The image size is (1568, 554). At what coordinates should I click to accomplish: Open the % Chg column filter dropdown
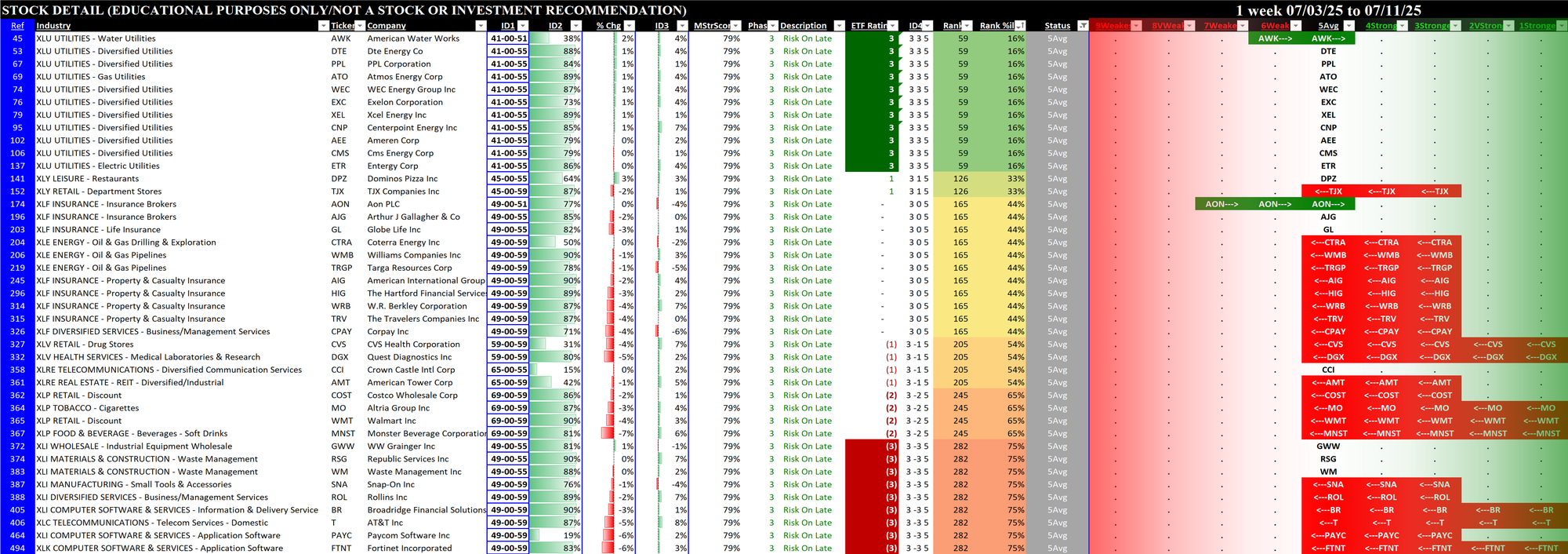pos(629,26)
